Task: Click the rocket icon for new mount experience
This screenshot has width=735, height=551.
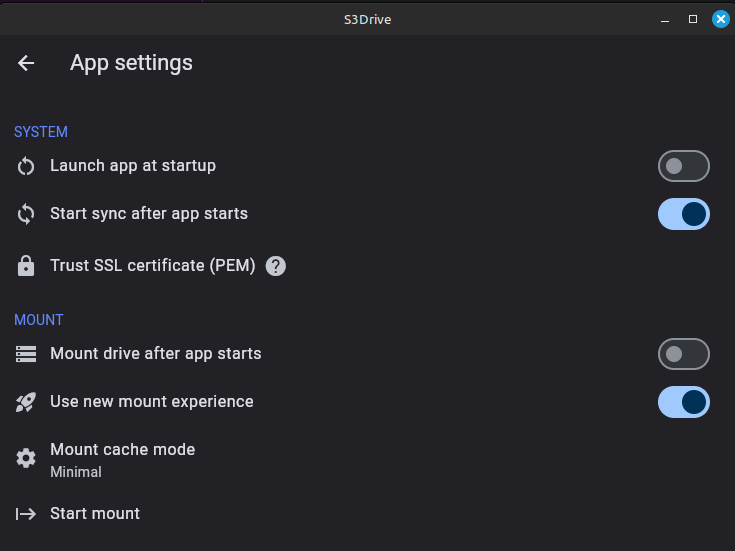Action: click(x=26, y=402)
